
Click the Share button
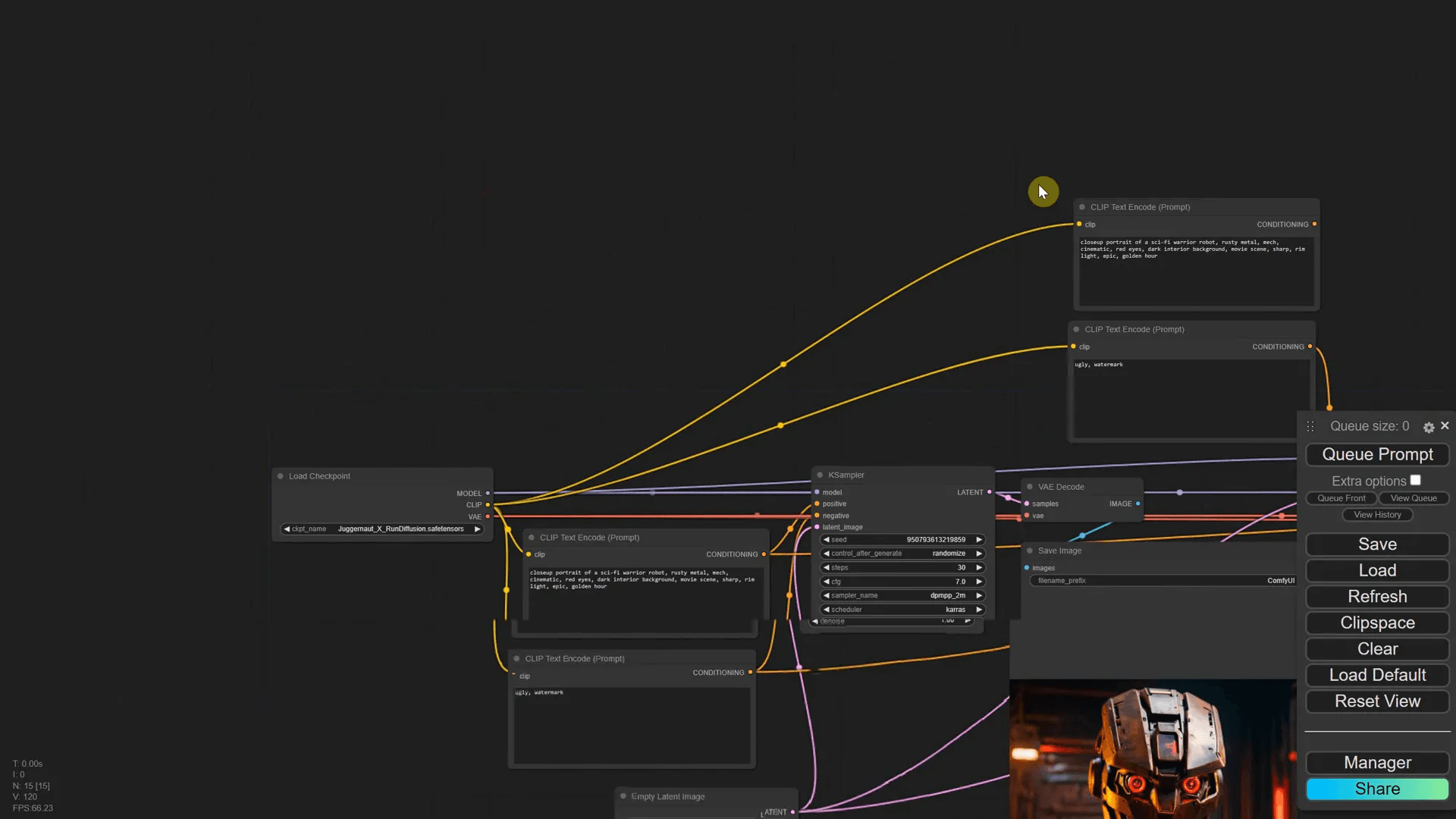point(1377,789)
